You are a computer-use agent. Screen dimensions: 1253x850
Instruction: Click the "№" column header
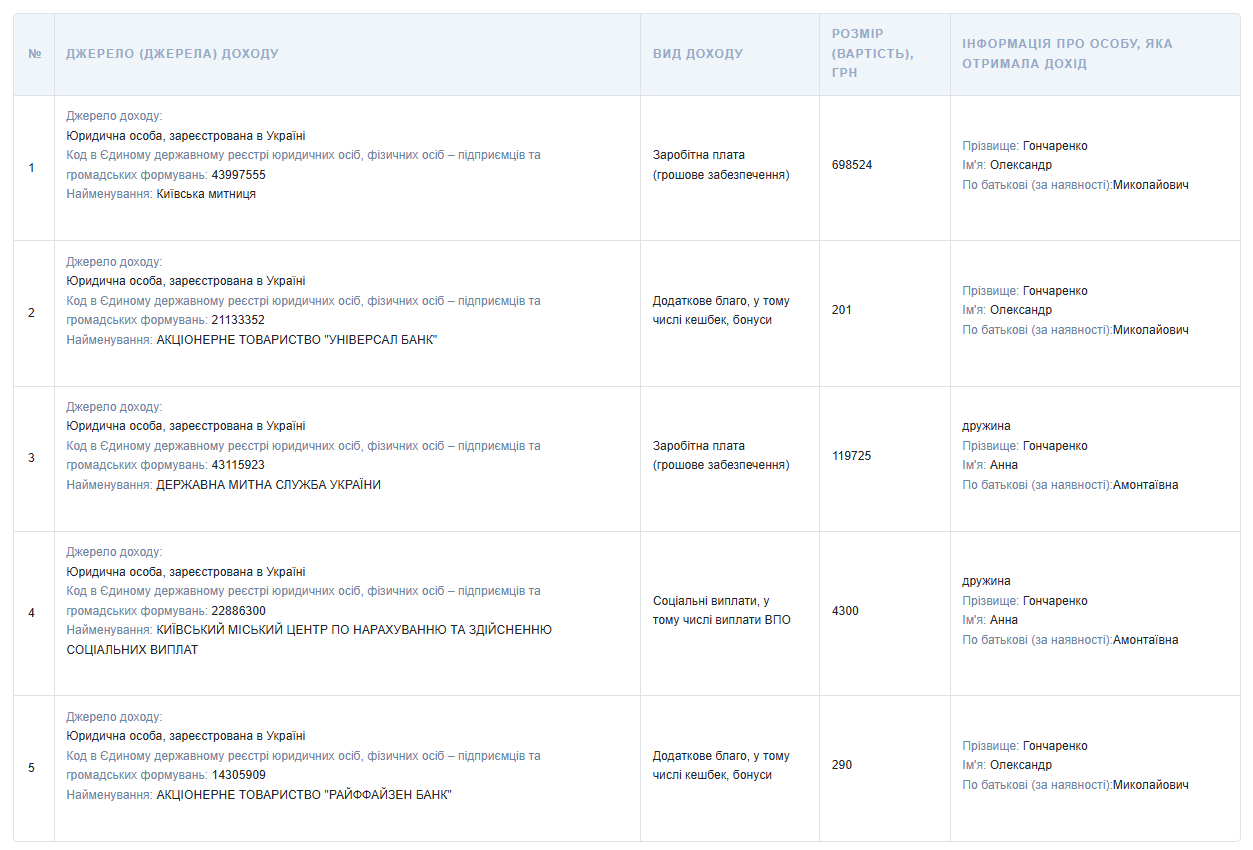[34, 54]
